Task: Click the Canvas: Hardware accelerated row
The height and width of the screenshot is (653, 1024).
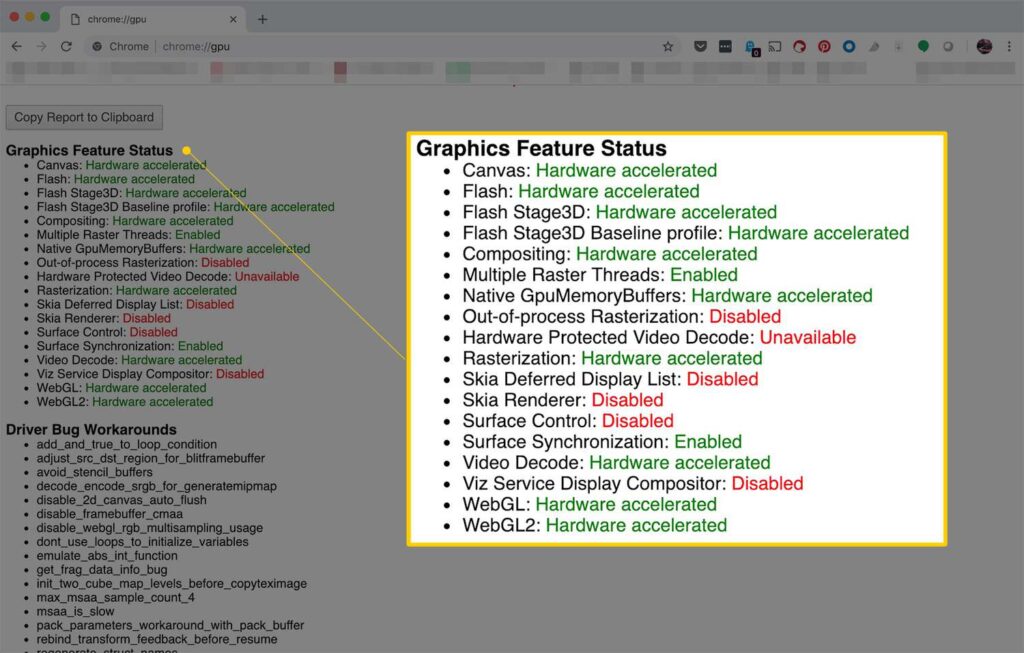Action: pos(121,165)
